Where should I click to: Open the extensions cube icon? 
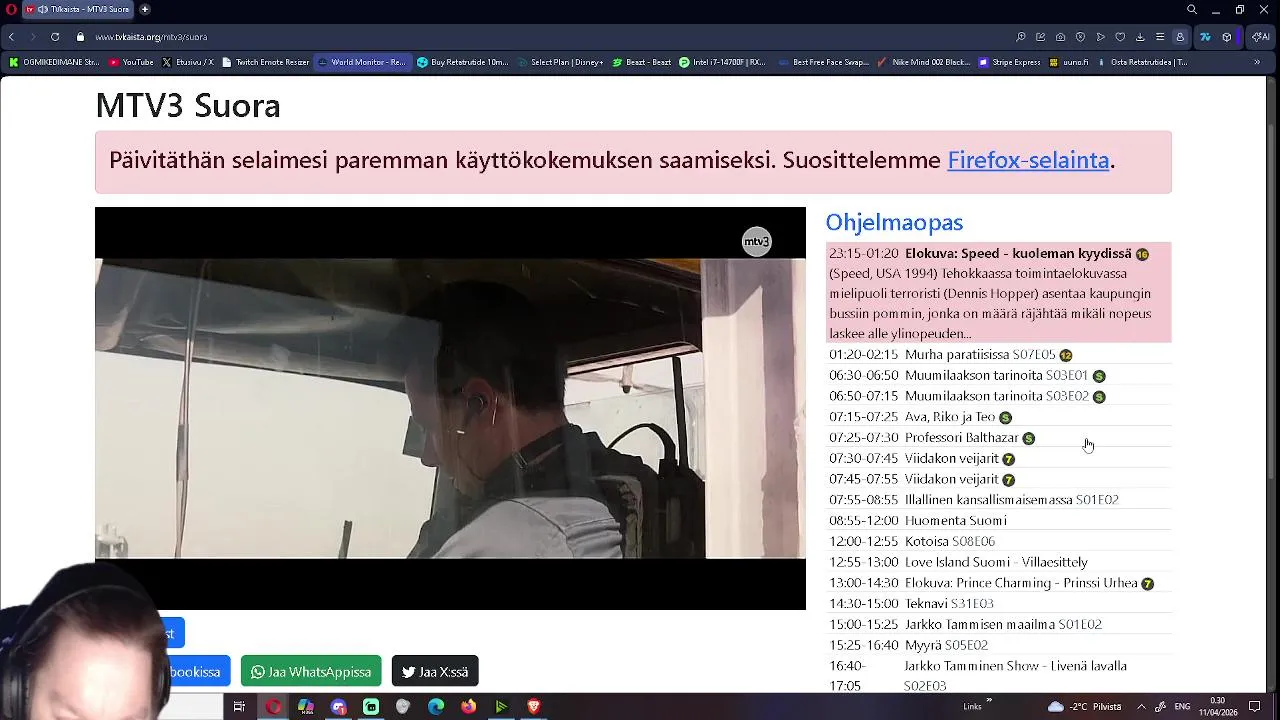pyautogui.click(x=1227, y=37)
